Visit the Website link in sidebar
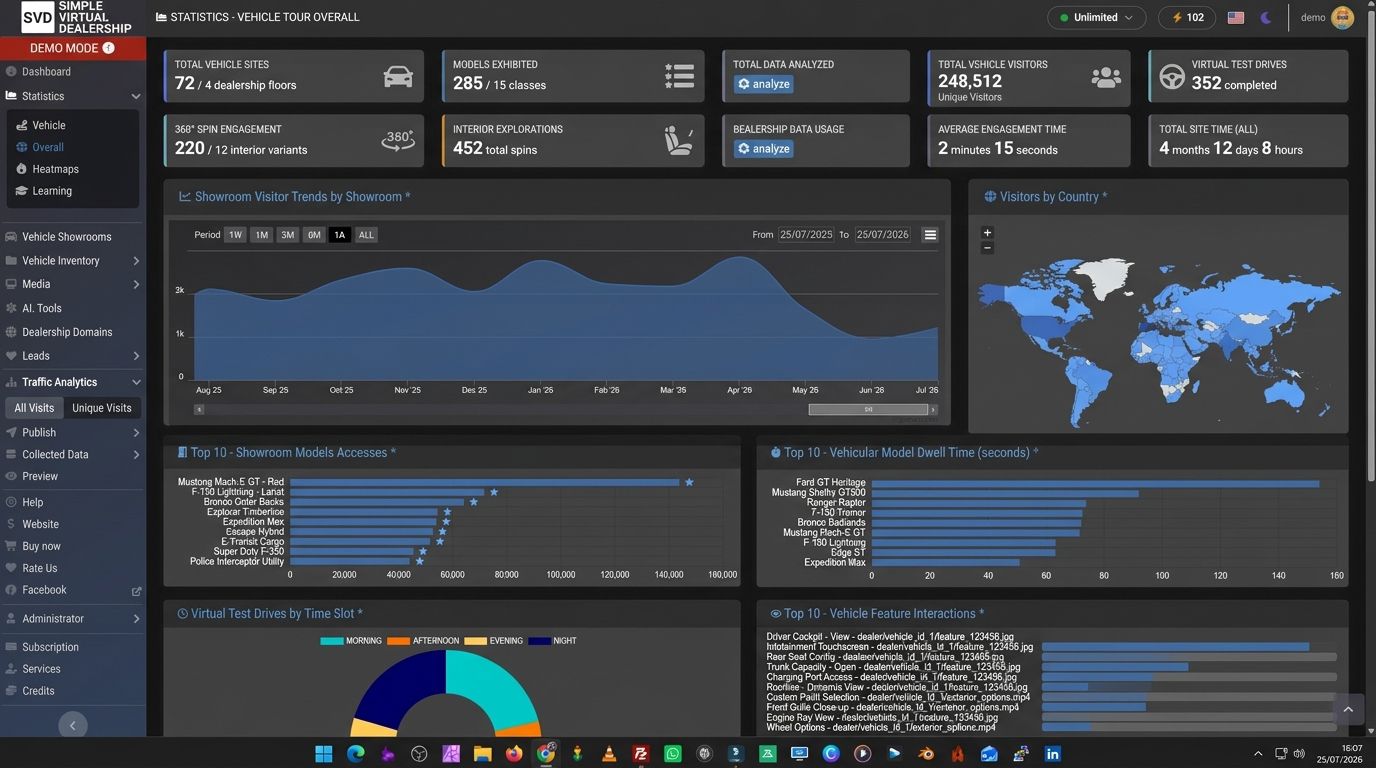The height and width of the screenshot is (768, 1376). click(40, 524)
